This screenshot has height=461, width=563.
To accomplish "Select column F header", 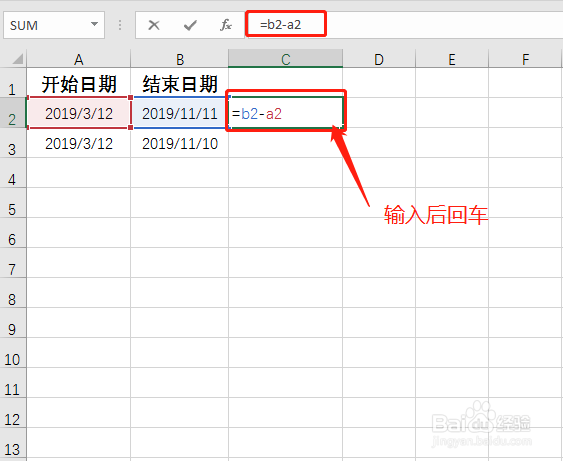I will tap(525, 59).
